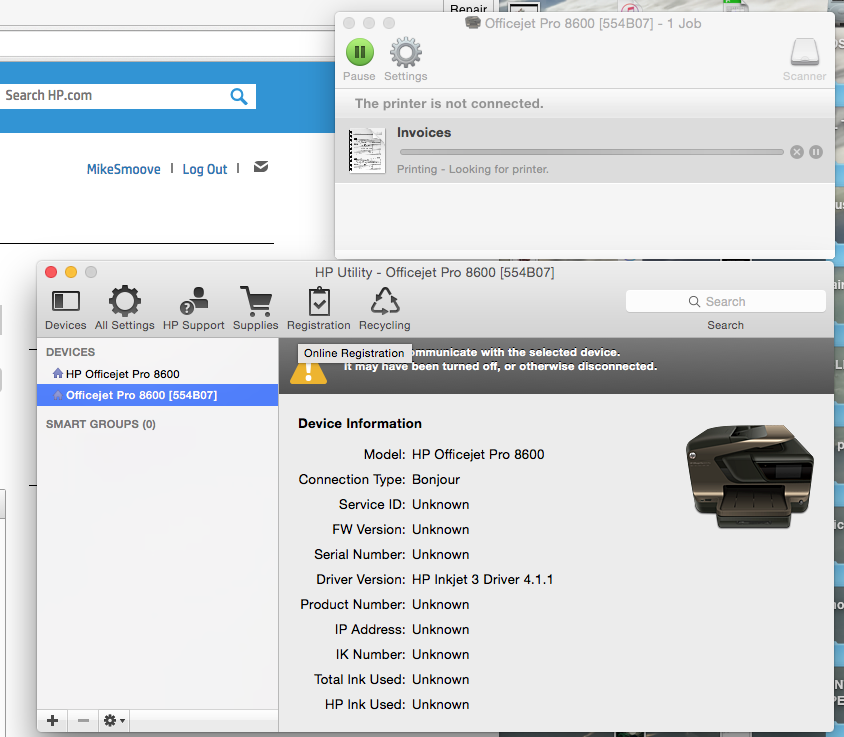844x737 pixels.
Task: Click the Log Out link
Action: [205, 169]
